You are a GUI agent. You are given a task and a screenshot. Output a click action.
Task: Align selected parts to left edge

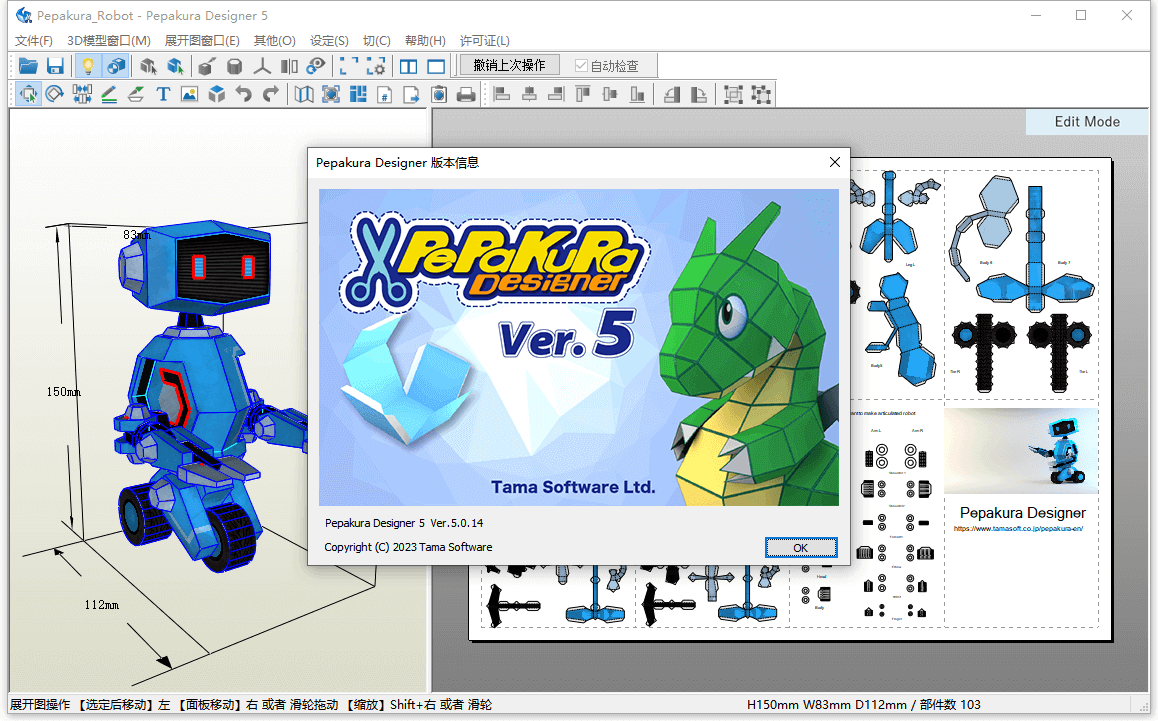[502, 94]
